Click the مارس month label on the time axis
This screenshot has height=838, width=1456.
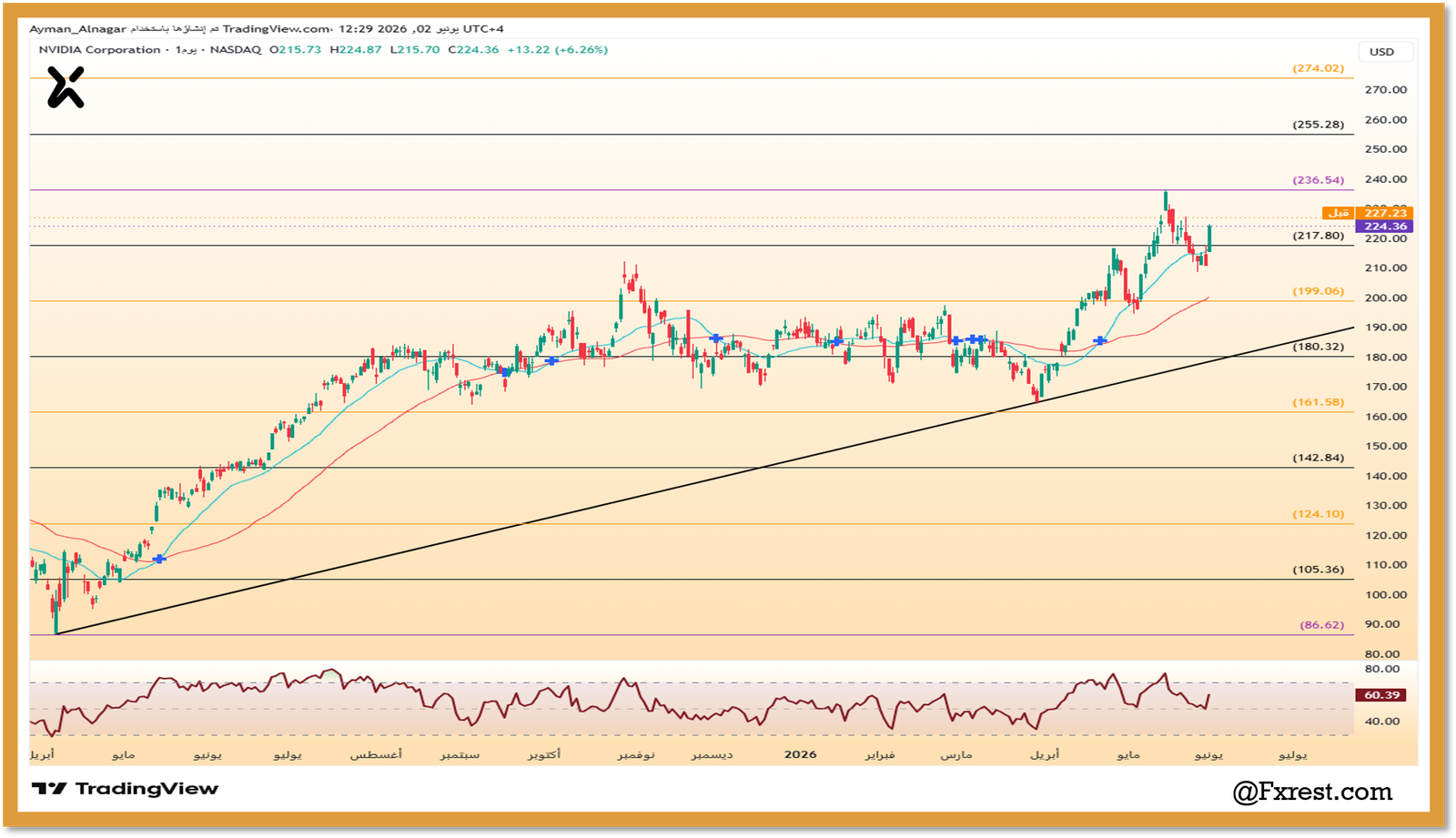(956, 755)
